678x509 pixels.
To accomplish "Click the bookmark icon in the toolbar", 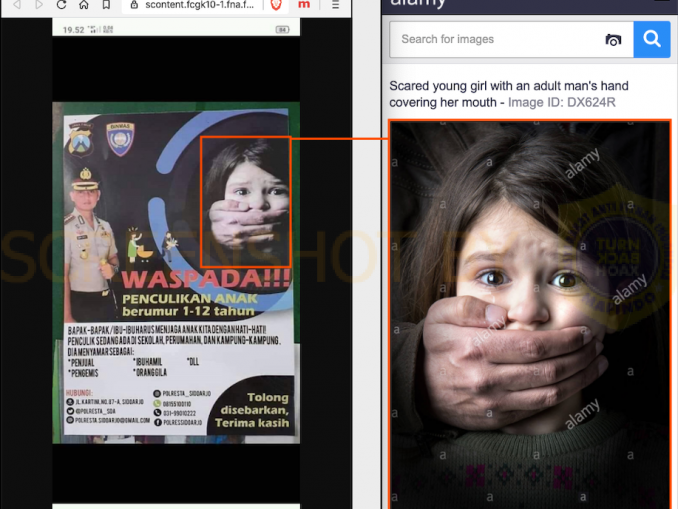I will tap(106, 5).
